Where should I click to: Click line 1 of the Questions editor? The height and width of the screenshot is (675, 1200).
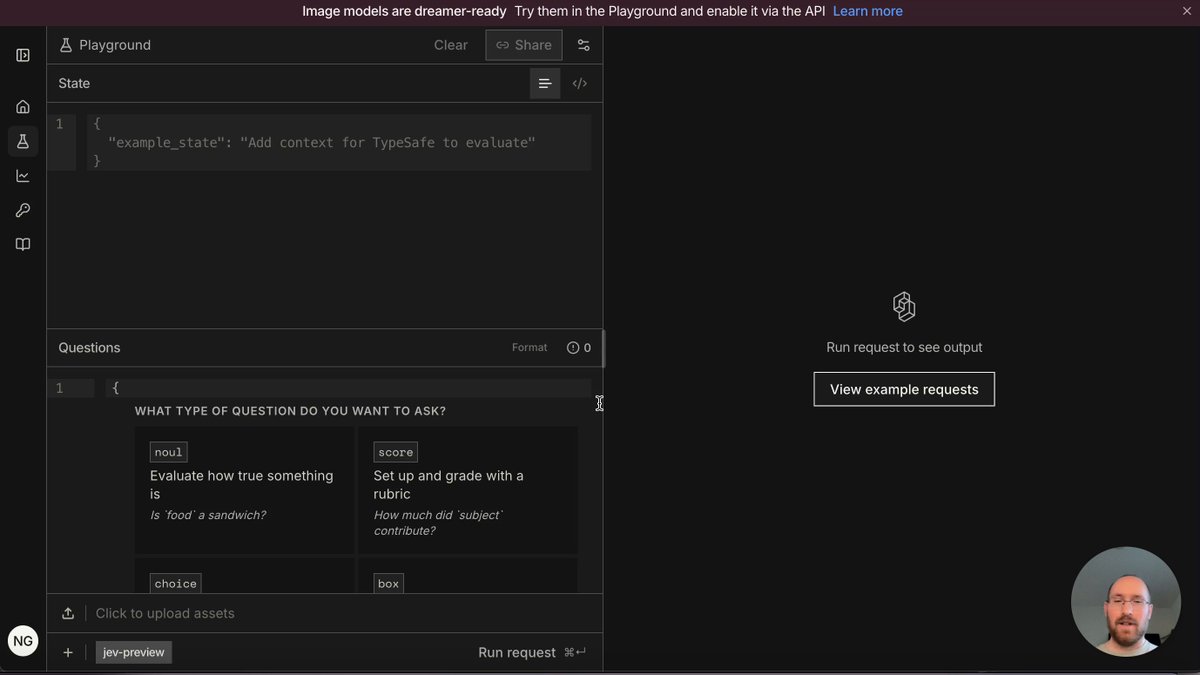(348, 388)
